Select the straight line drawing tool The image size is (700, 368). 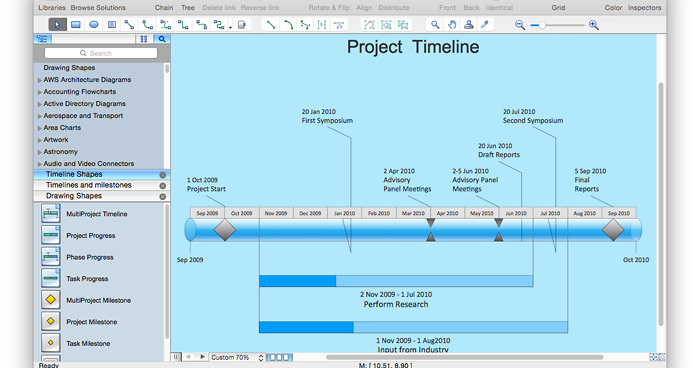point(271,25)
